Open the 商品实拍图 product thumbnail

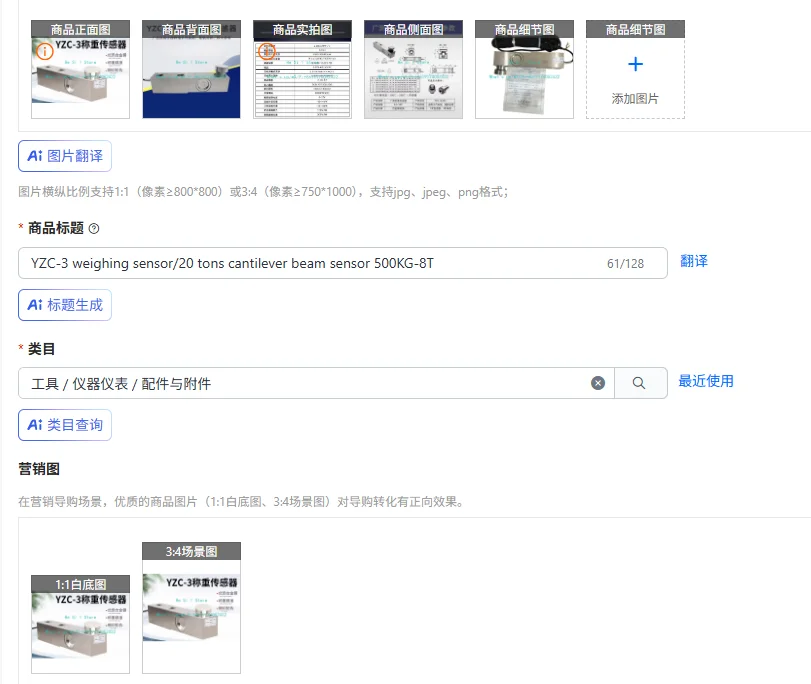pyautogui.click(x=302, y=69)
